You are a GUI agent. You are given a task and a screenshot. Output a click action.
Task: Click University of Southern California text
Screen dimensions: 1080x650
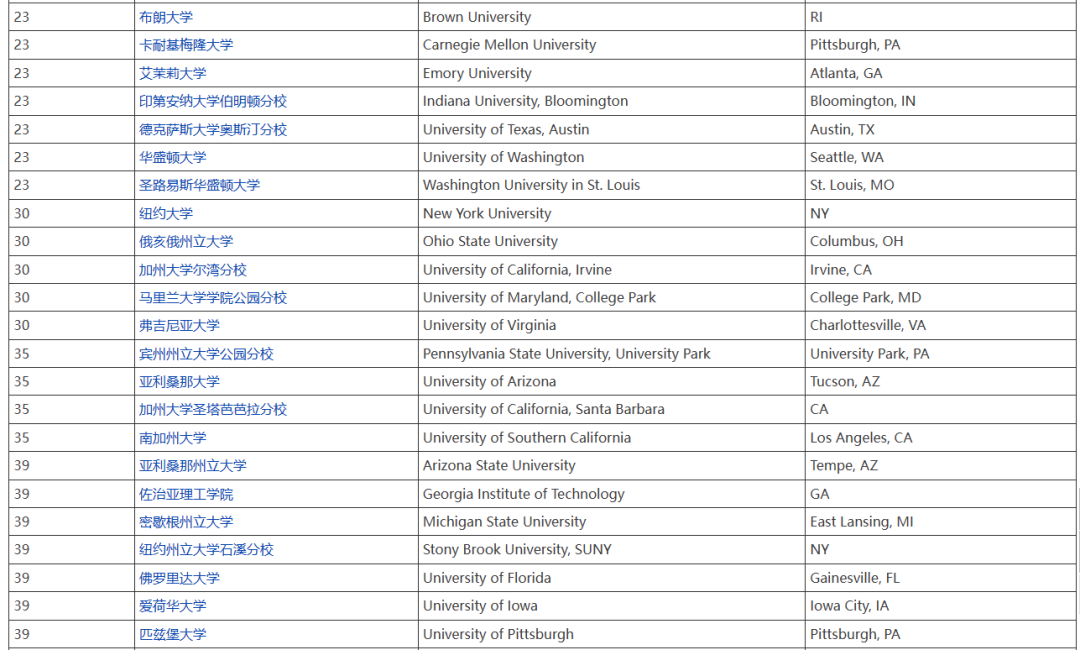527,438
